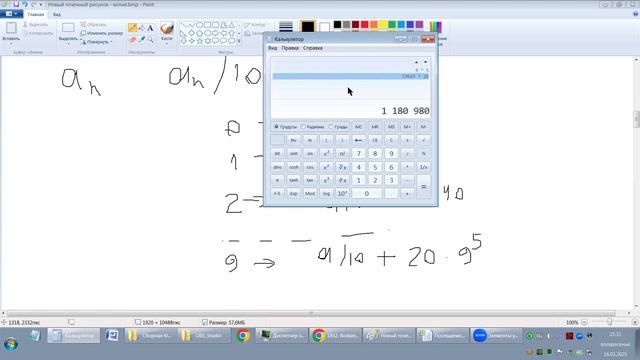Open the shape Outline (Контур) dropdown
Screen dimensions: 640x360
(x=256, y=24)
